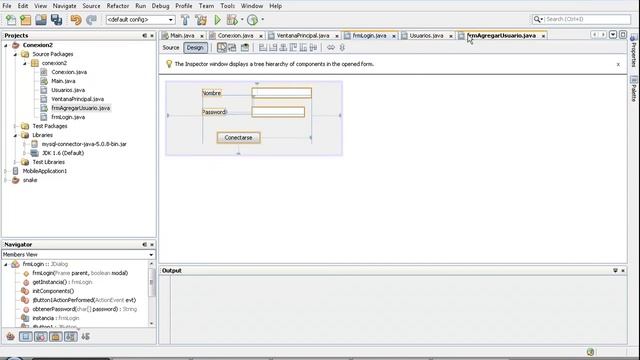Open the Properties side panel
640x360 pixels.
(x=633, y=51)
